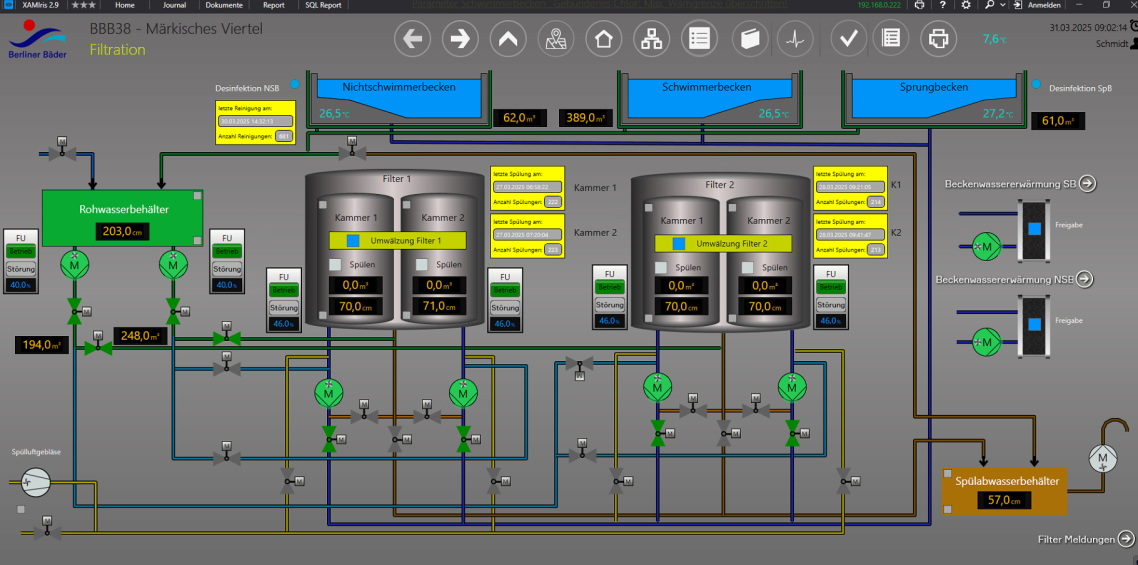
Task: Open the SQL Report menu
Action: 323,5
